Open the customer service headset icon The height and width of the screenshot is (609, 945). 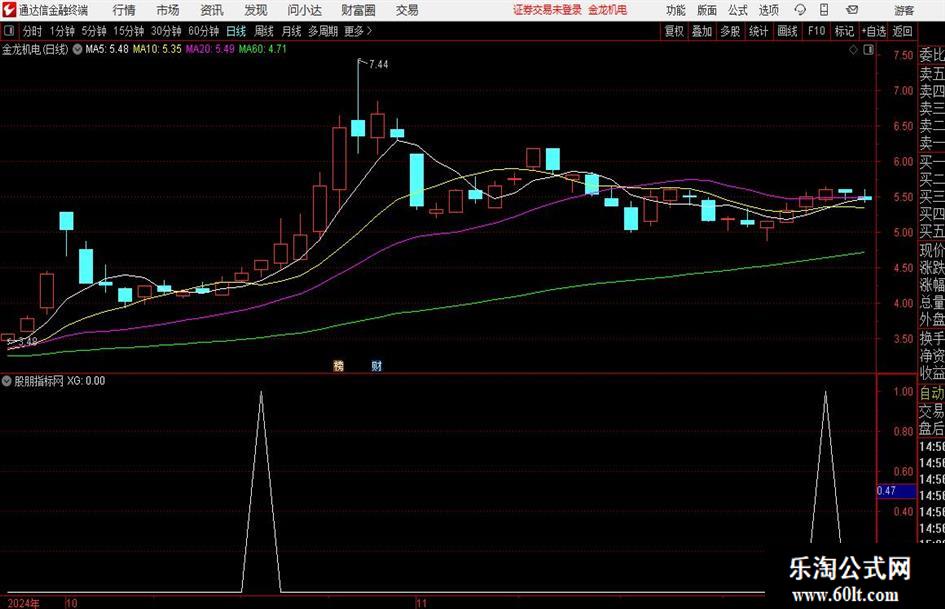[800, 10]
